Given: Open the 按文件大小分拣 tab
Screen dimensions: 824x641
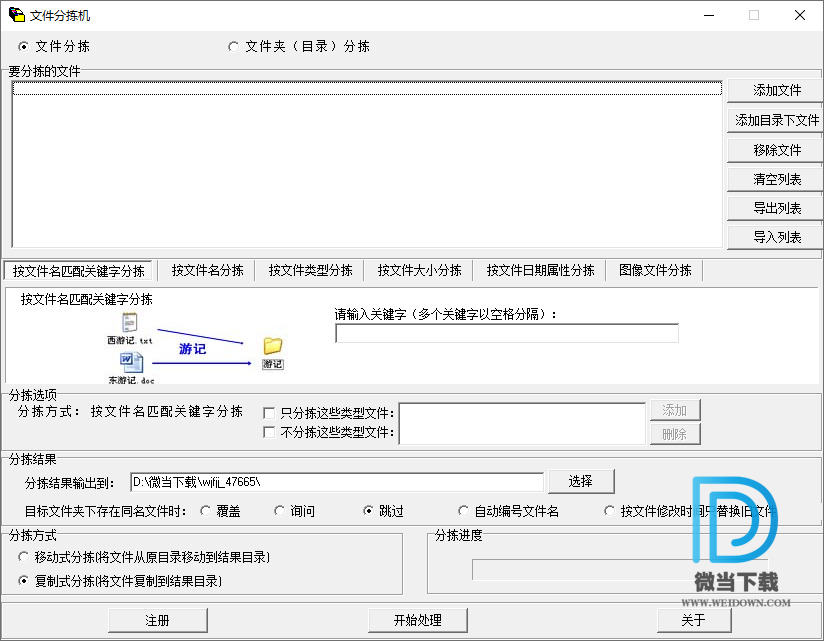Looking at the screenshot, I should (x=419, y=270).
